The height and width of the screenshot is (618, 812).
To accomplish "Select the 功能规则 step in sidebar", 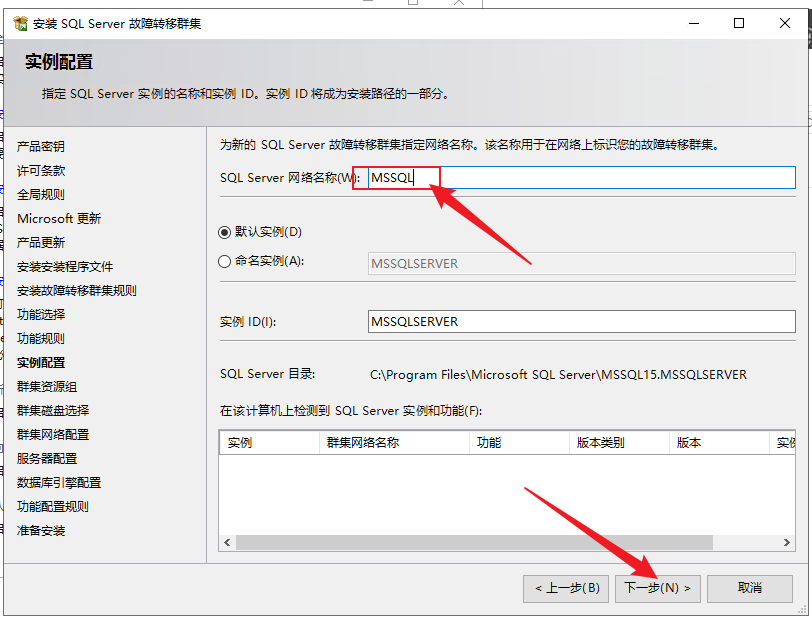I will click(x=41, y=339).
